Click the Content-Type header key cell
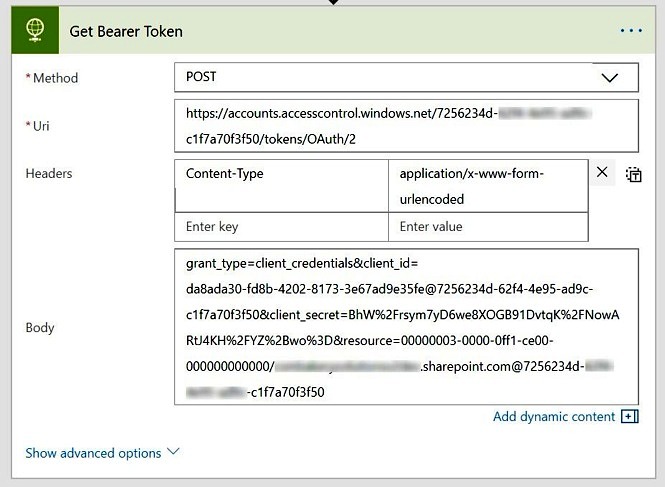665x487 pixels. pyautogui.click(x=281, y=186)
